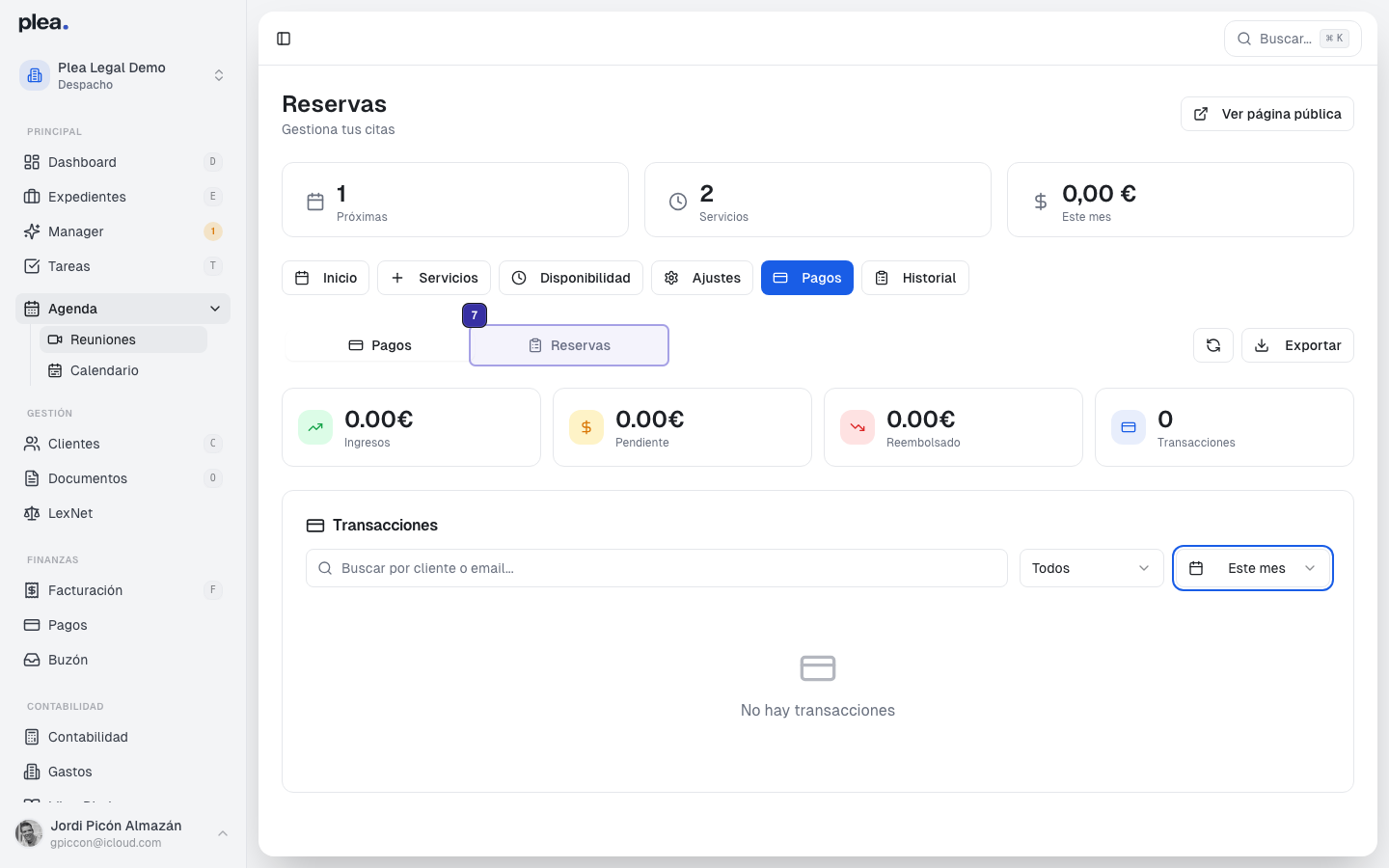1389x868 pixels.
Task: Open Facturación in sidebar
Action: pos(123,590)
